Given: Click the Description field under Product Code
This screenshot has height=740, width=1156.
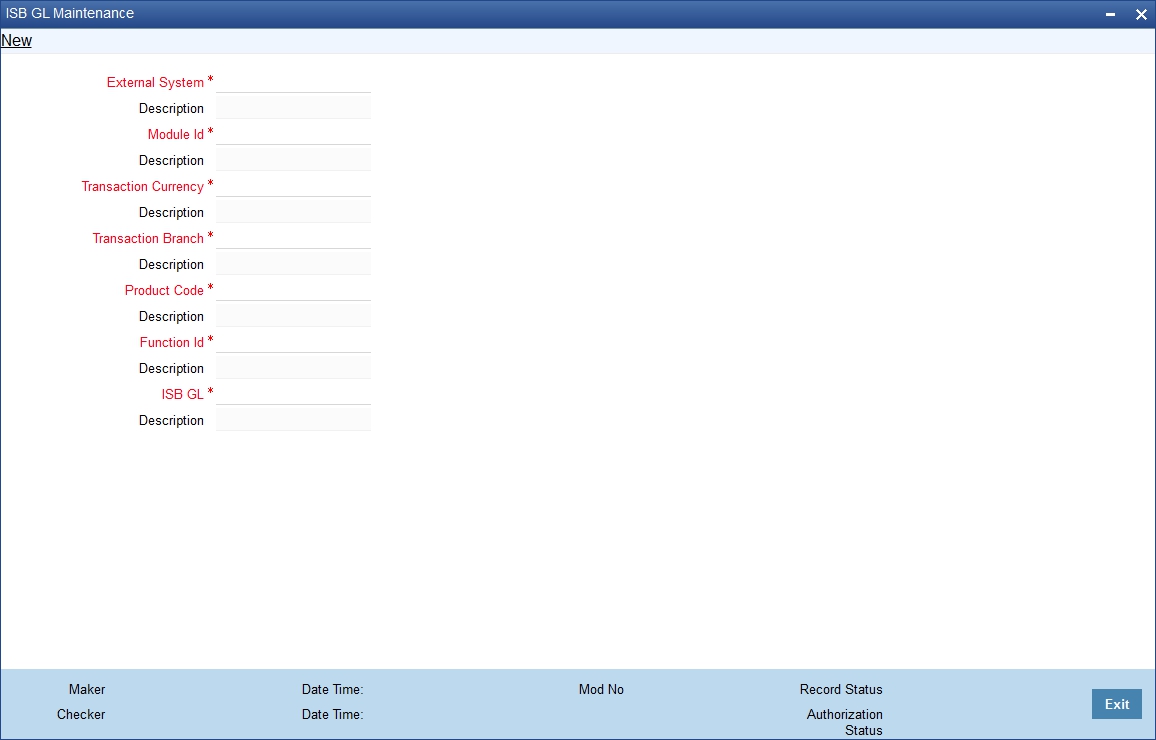Looking at the screenshot, I should point(293,316).
